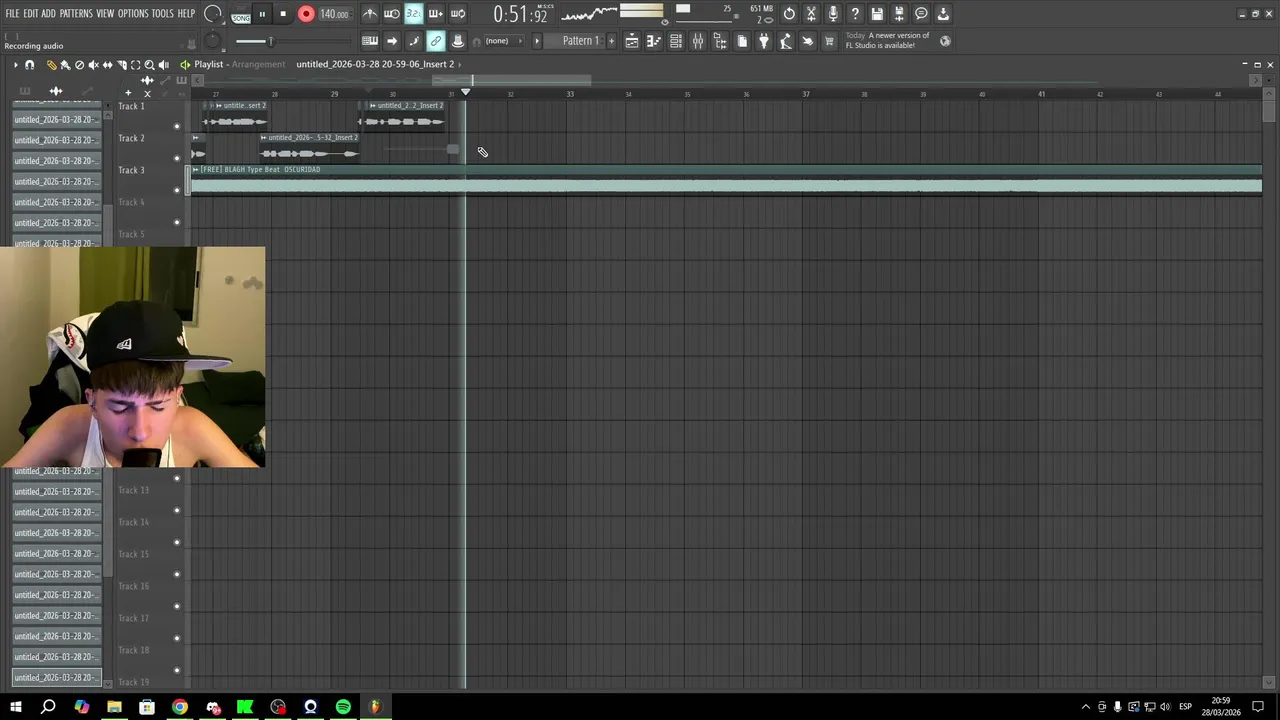Image resolution: width=1280 pixels, height=720 pixels.
Task: Toggle the countdown before recording icon
Action: [x=413, y=14]
